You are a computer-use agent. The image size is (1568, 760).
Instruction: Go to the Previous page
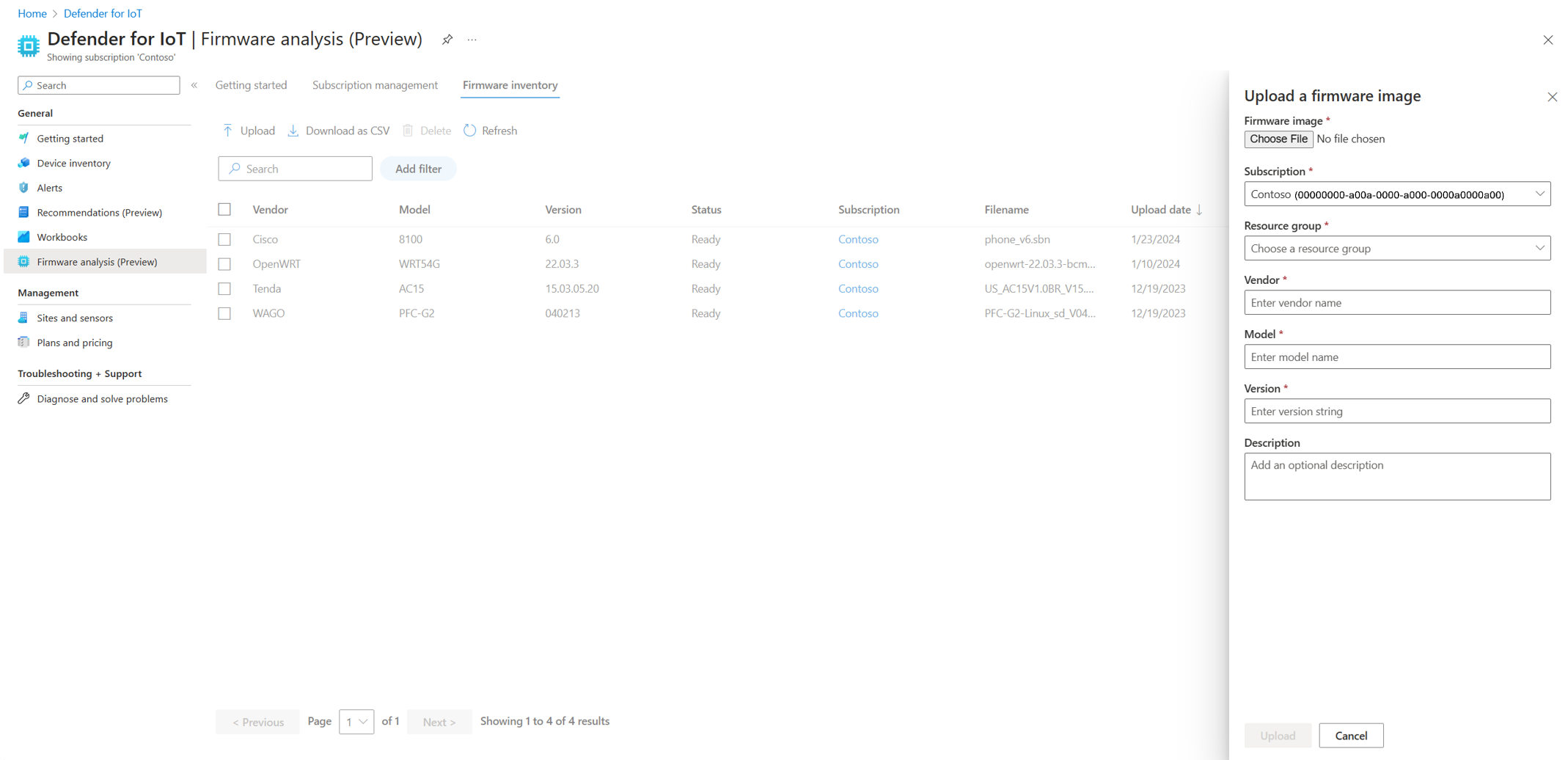coord(257,722)
